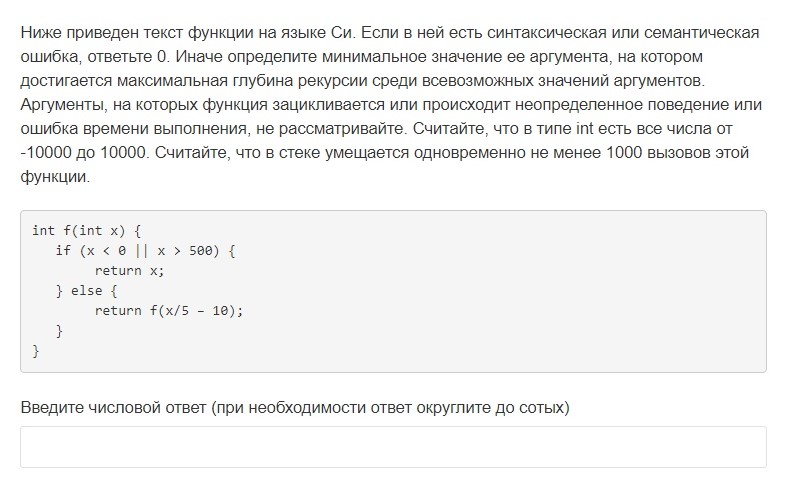Click the final closing brace of the function
Screen dimensions: 809x491
click(36, 351)
